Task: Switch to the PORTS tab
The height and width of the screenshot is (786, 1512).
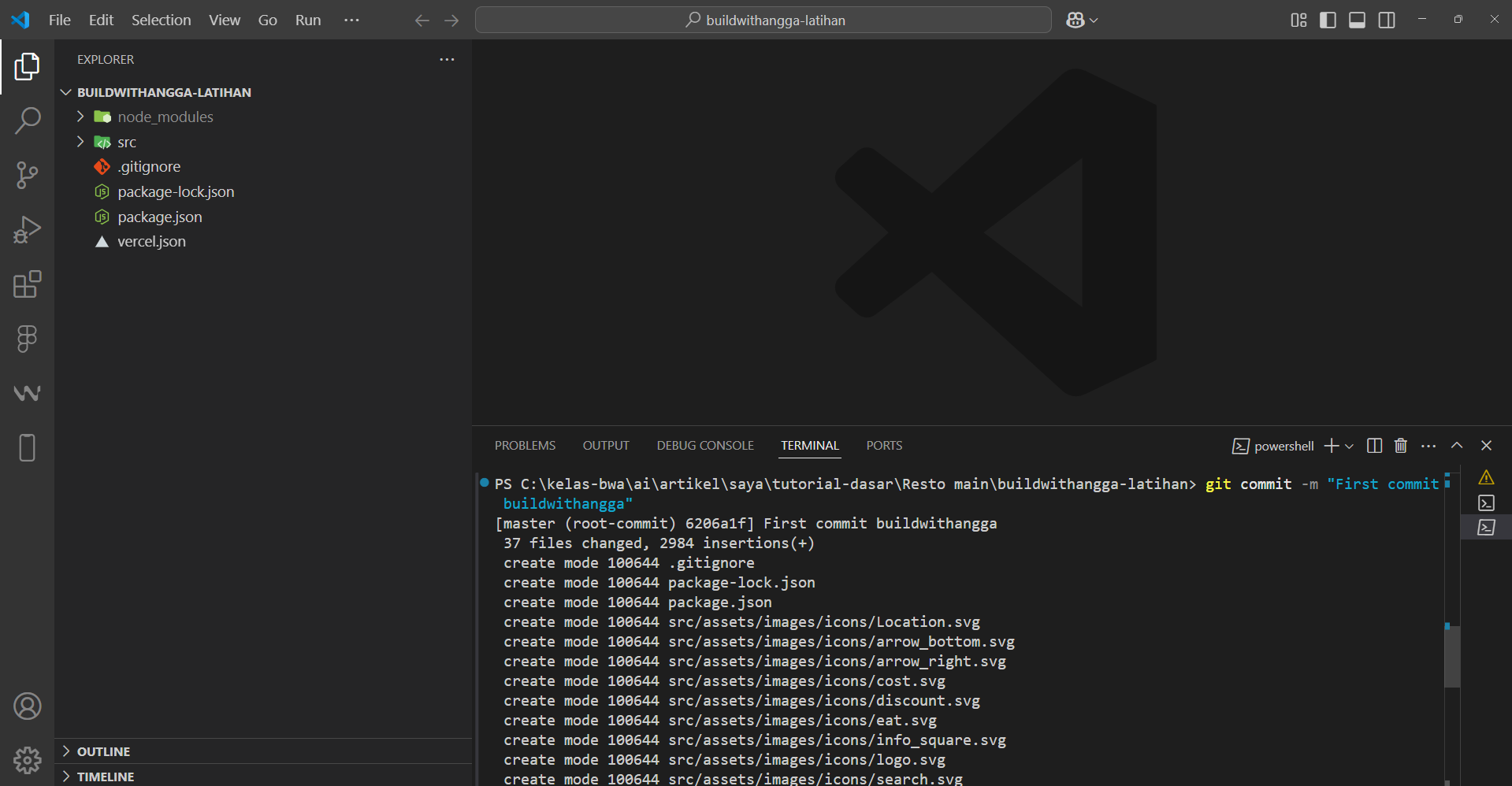Action: click(884, 446)
